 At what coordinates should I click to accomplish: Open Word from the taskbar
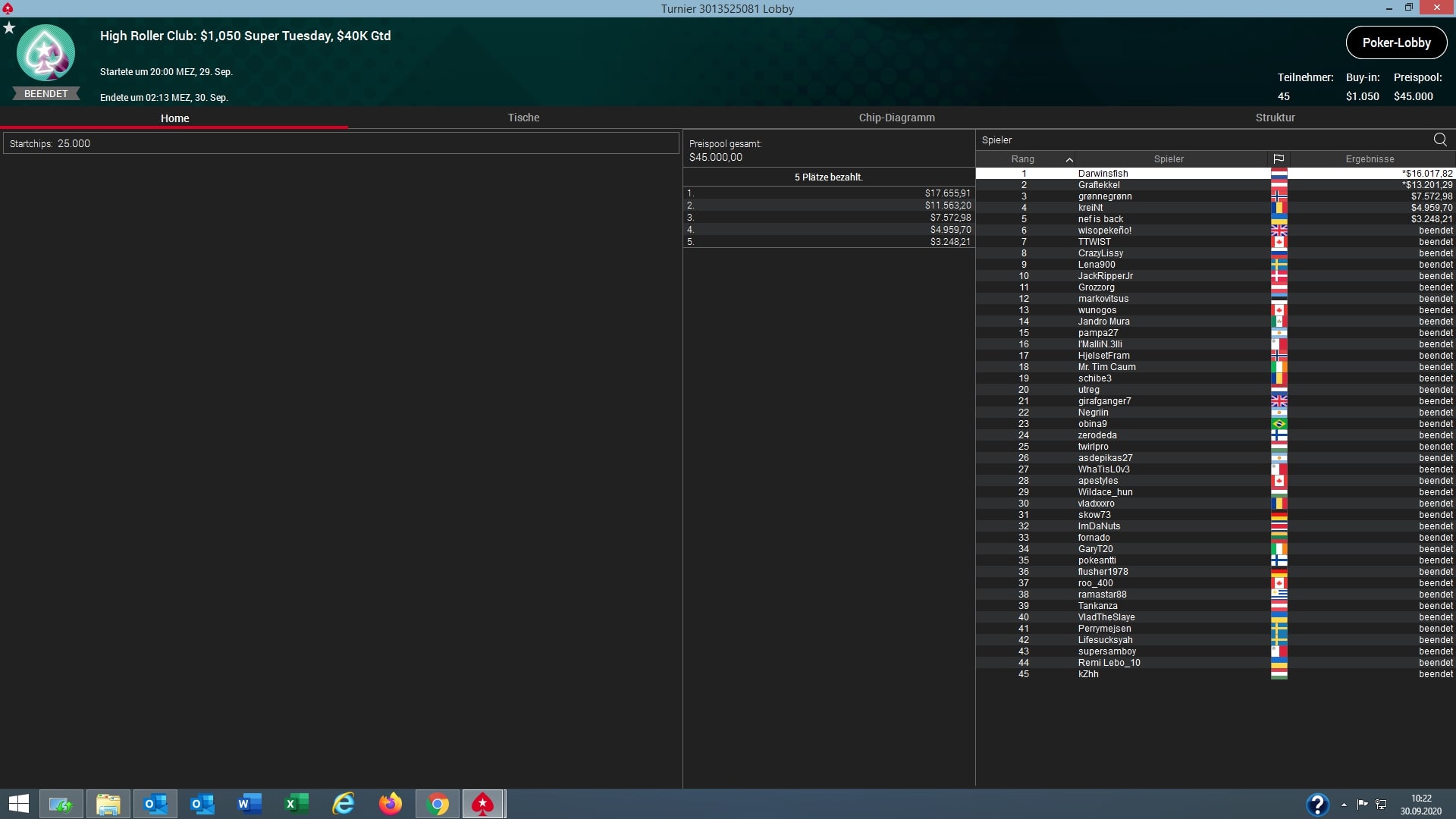(x=249, y=804)
